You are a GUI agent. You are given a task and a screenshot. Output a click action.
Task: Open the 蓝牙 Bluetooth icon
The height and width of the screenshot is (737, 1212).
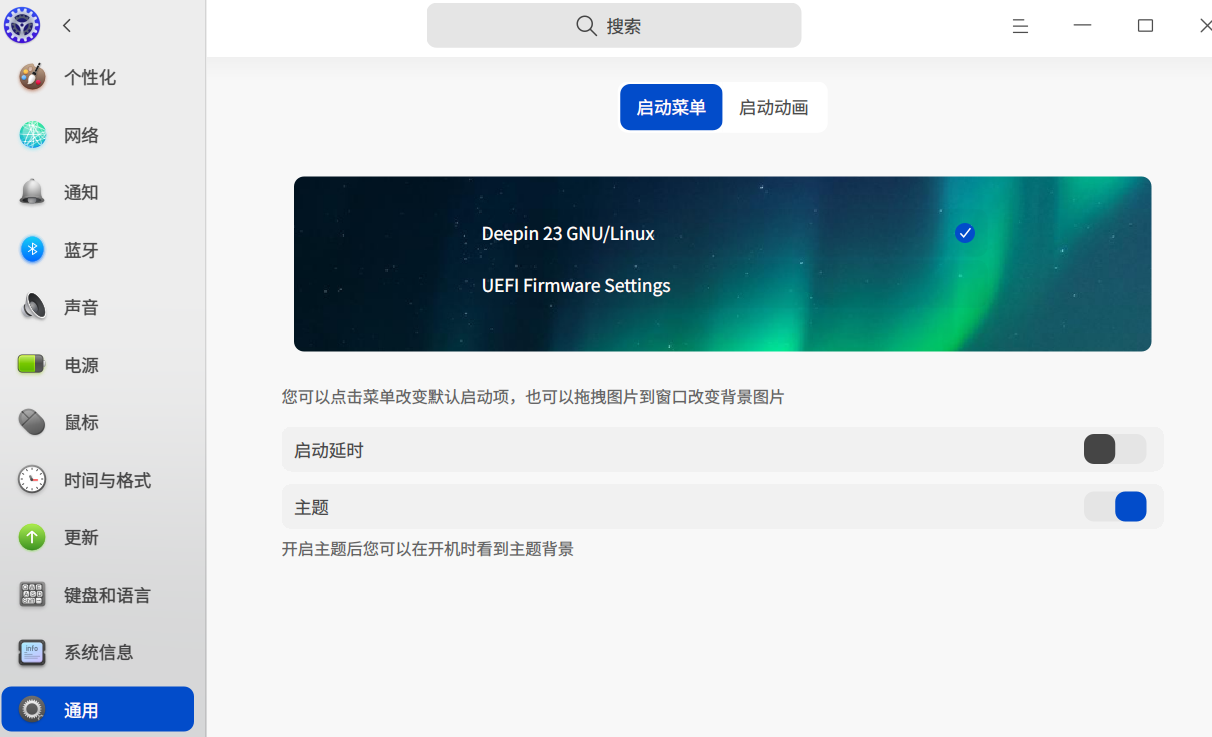click(x=33, y=250)
